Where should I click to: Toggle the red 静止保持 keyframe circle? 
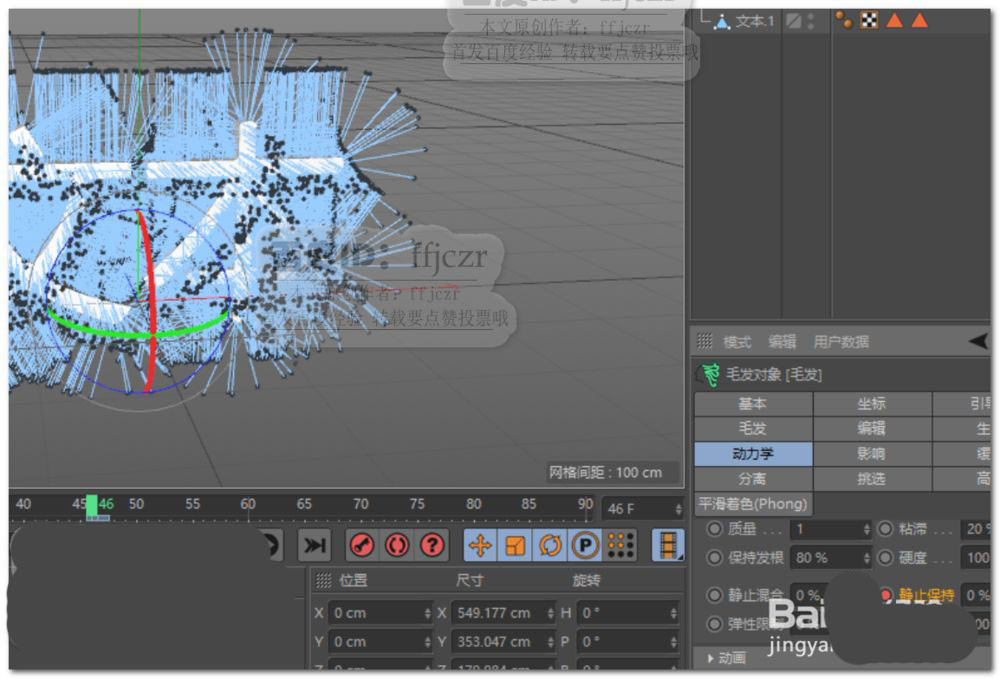click(x=886, y=595)
